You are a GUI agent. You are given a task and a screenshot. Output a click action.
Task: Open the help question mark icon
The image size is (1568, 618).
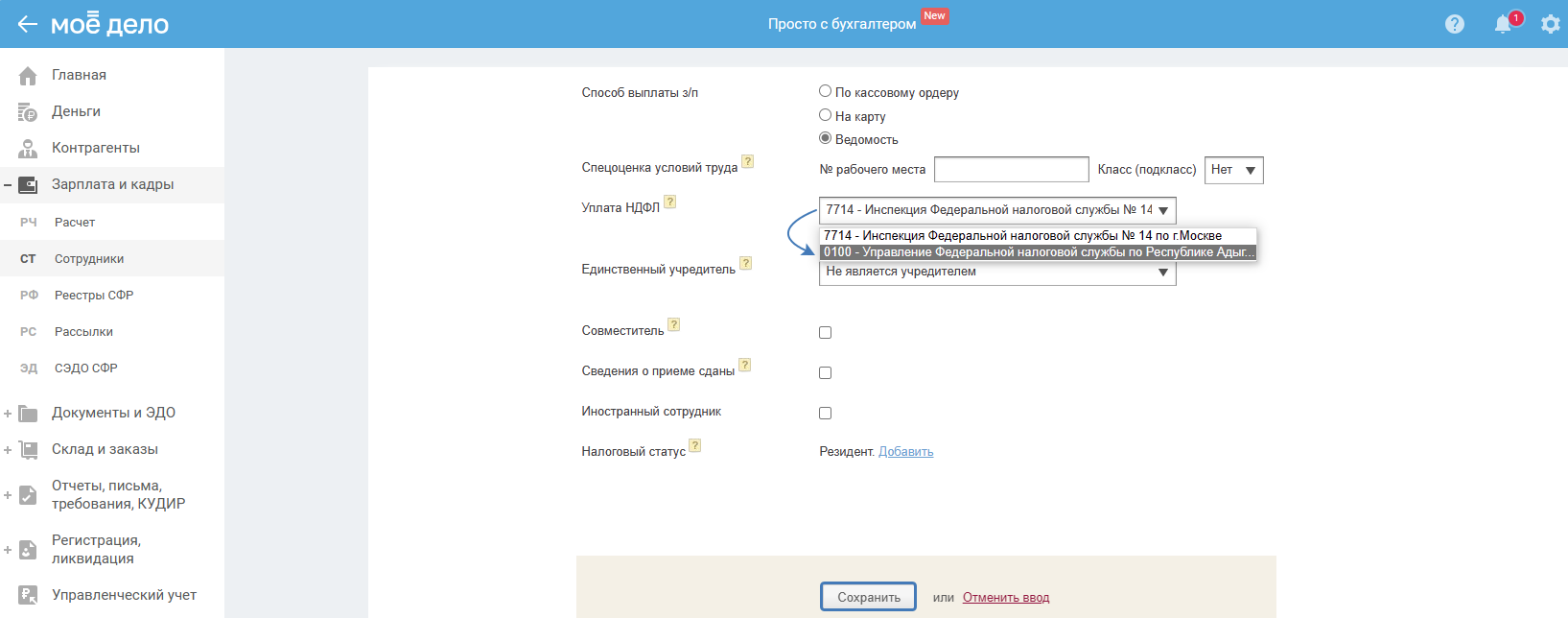pyautogui.click(x=1455, y=24)
